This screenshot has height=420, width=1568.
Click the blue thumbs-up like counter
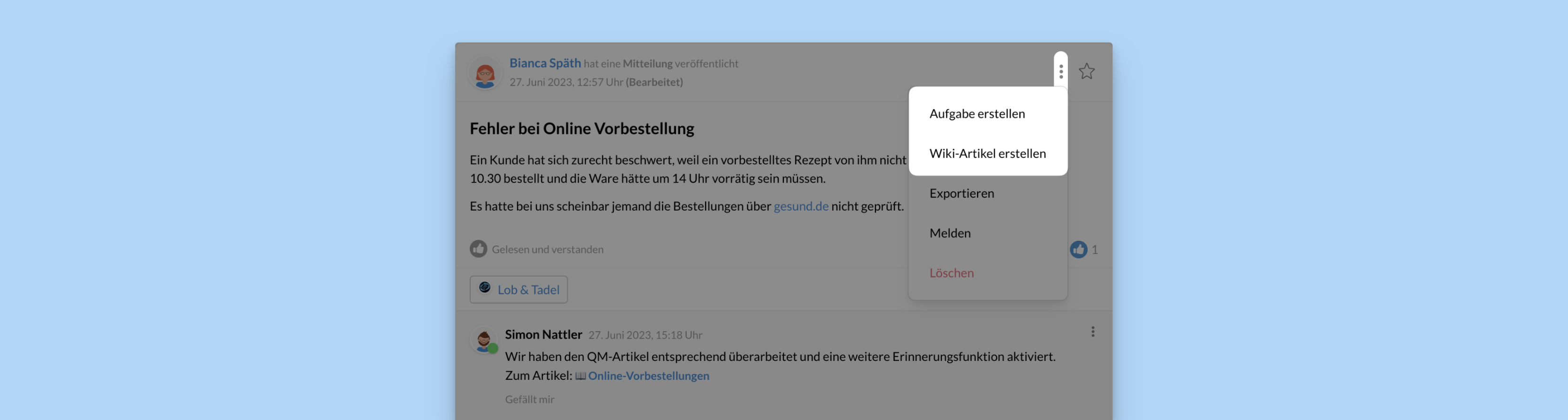pos(1079,250)
